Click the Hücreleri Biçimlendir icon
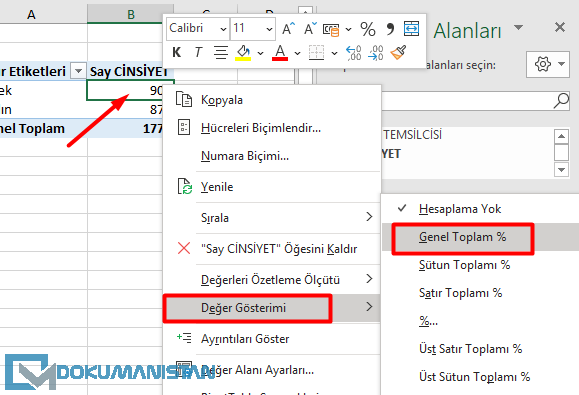This screenshot has height=395, width=579. click(184, 127)
